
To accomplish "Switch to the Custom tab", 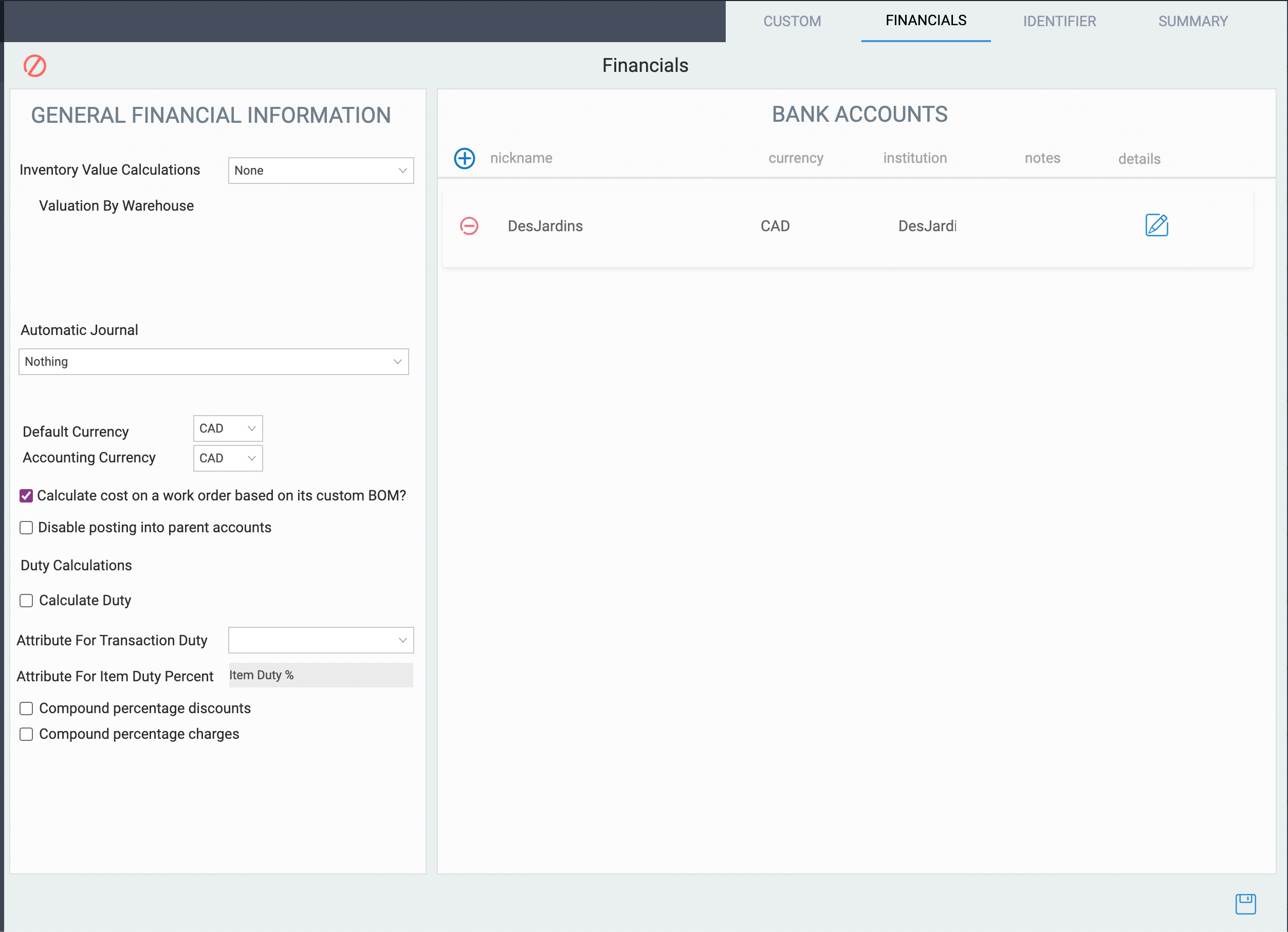I will [x=792, y=22].
